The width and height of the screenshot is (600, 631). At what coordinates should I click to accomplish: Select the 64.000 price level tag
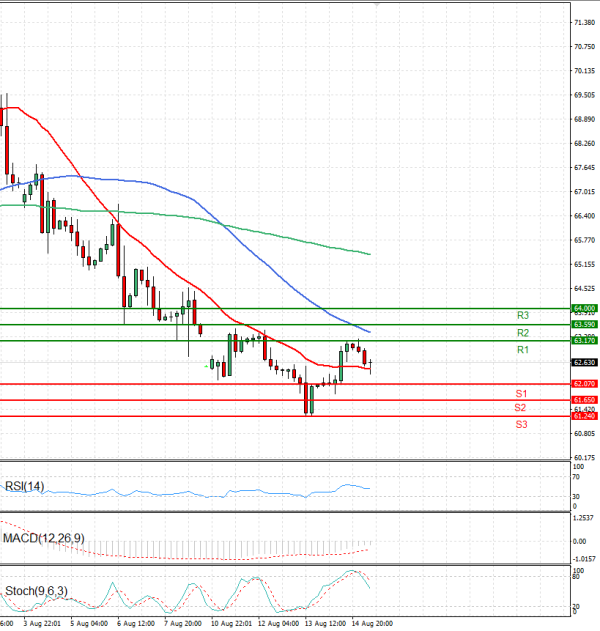(585, 308)
